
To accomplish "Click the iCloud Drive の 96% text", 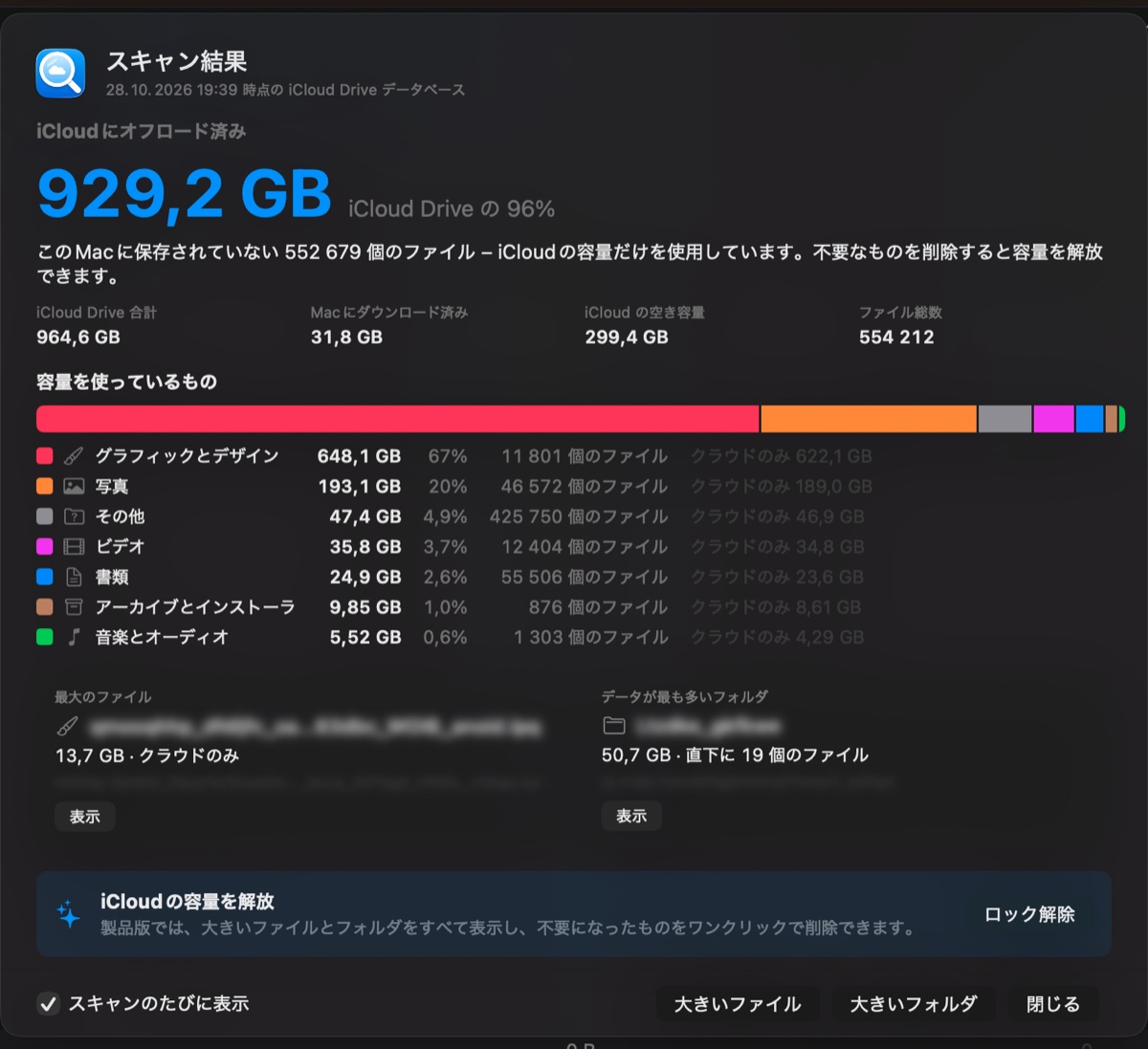I will [x=452, y=208].
